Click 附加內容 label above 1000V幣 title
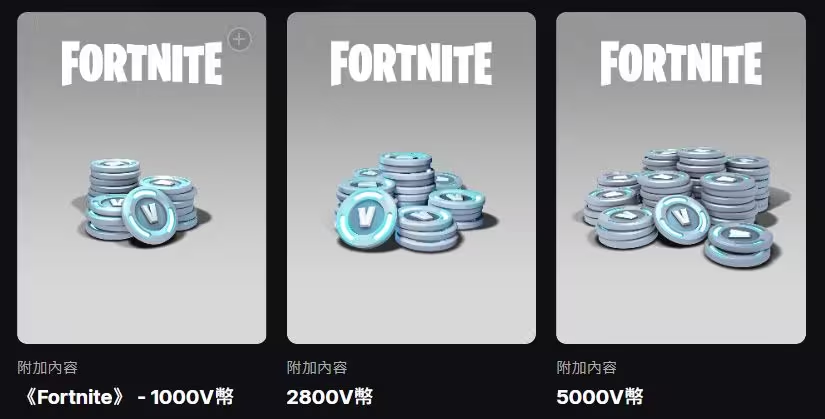Viewport: 825px width, 419px height. point(47,367)
